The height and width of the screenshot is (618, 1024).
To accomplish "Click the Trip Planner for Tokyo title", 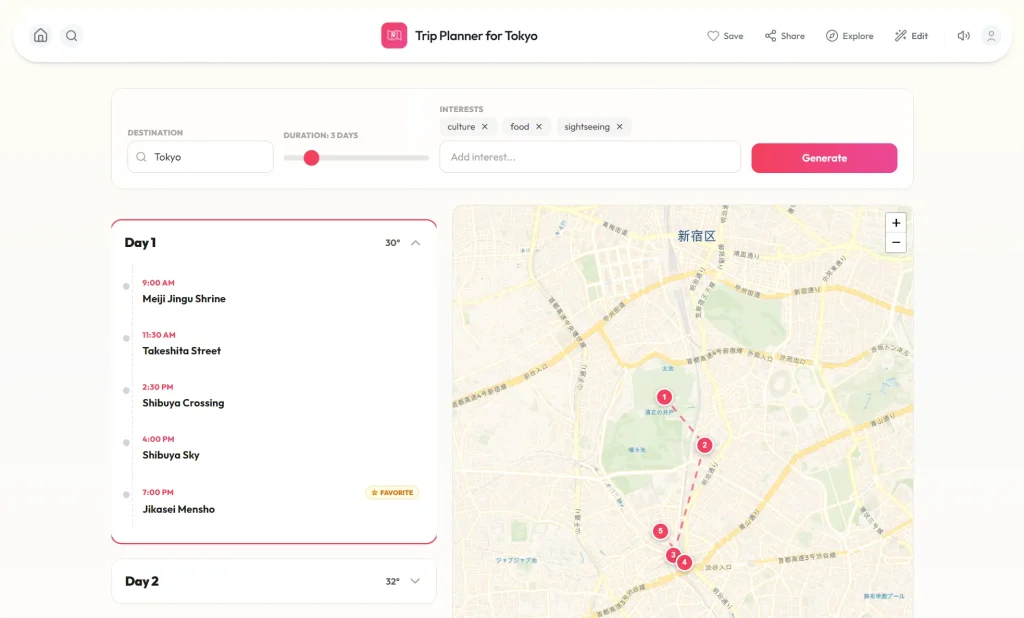I will tap(476, 36).
